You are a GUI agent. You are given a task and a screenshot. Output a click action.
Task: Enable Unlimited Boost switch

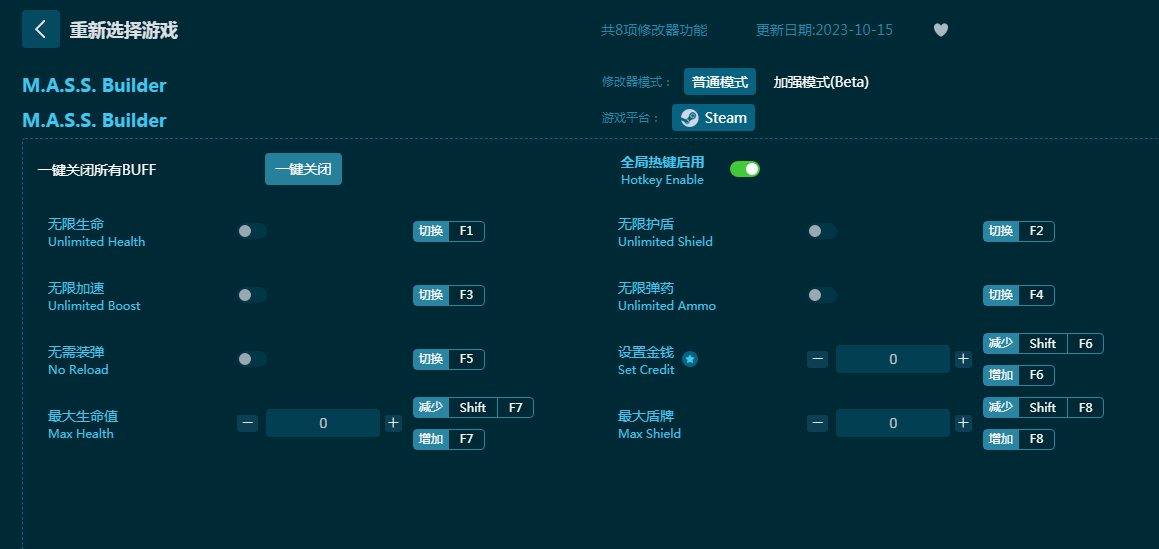(x=251, y=295)
